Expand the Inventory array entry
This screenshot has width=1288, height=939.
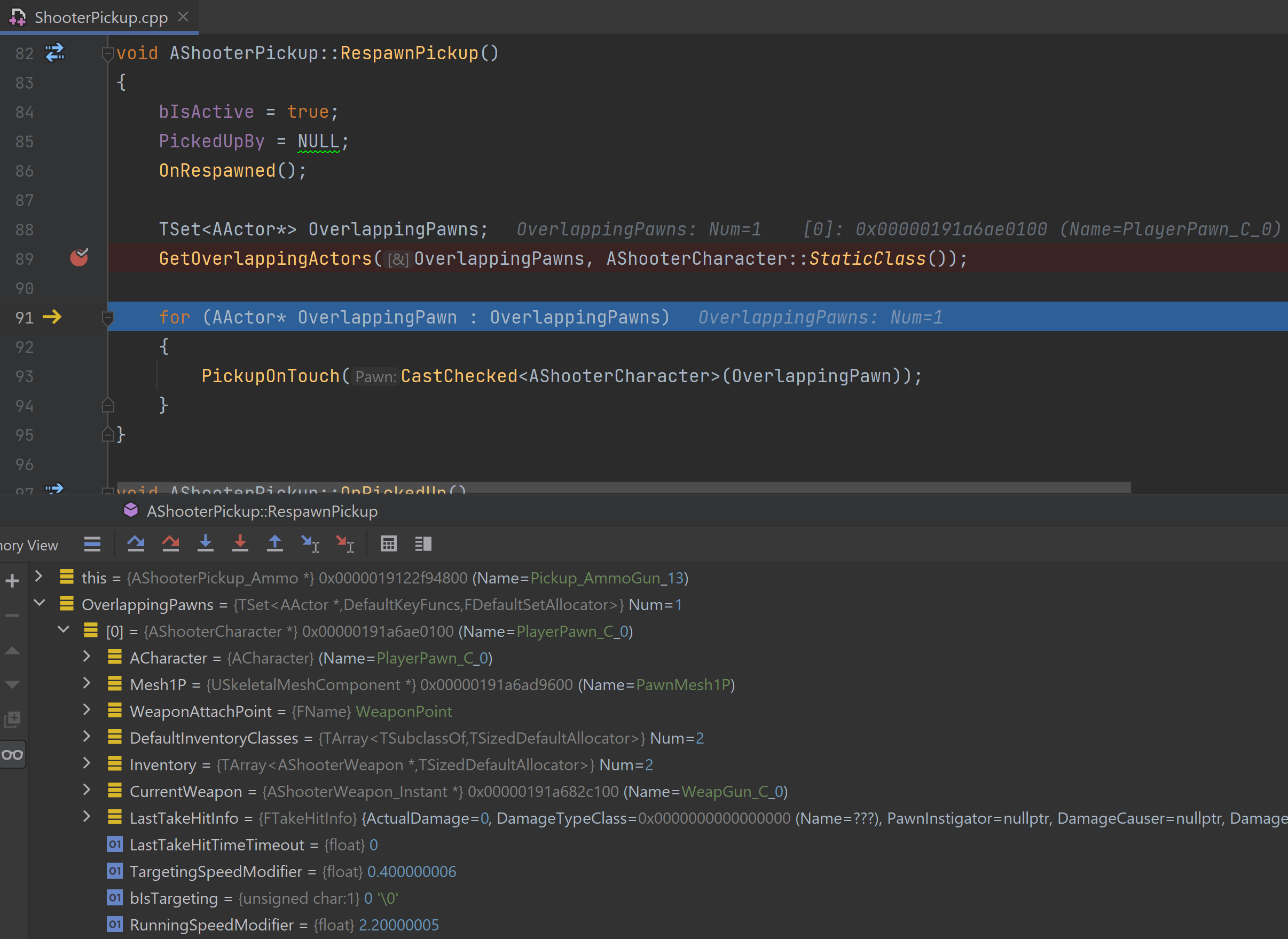coord(87,763)
